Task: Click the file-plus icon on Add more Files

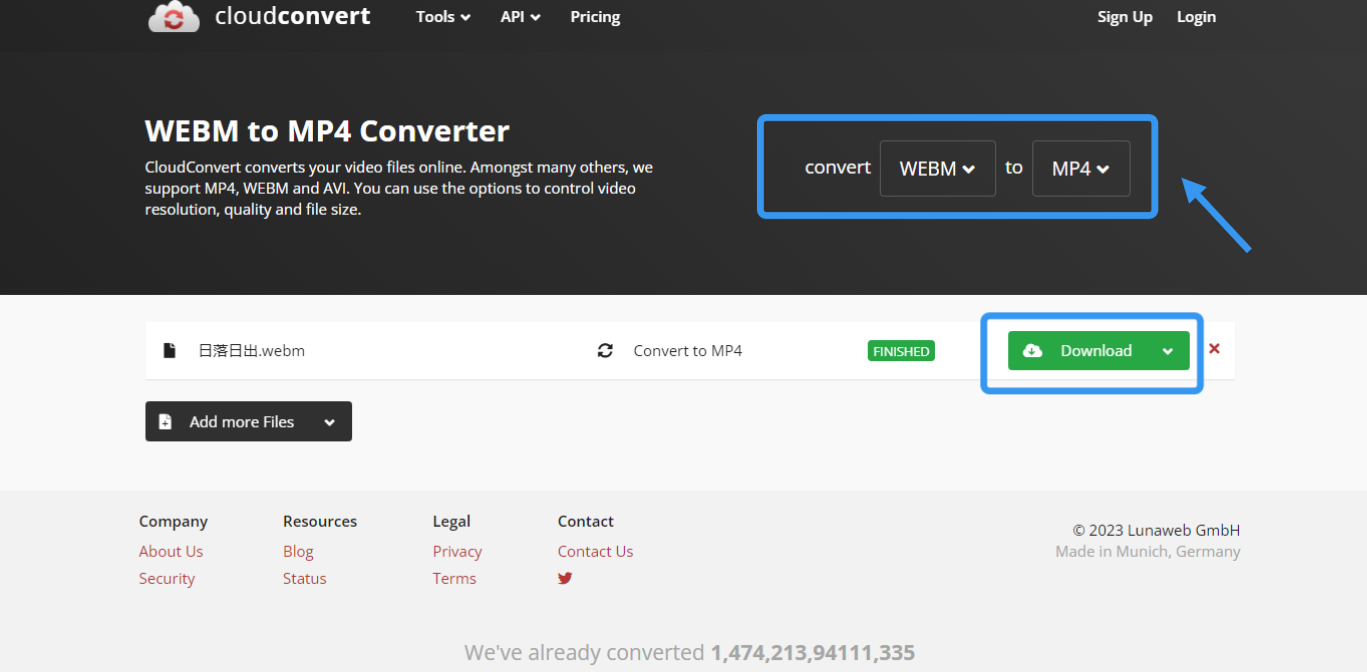Action: [165, 422]
